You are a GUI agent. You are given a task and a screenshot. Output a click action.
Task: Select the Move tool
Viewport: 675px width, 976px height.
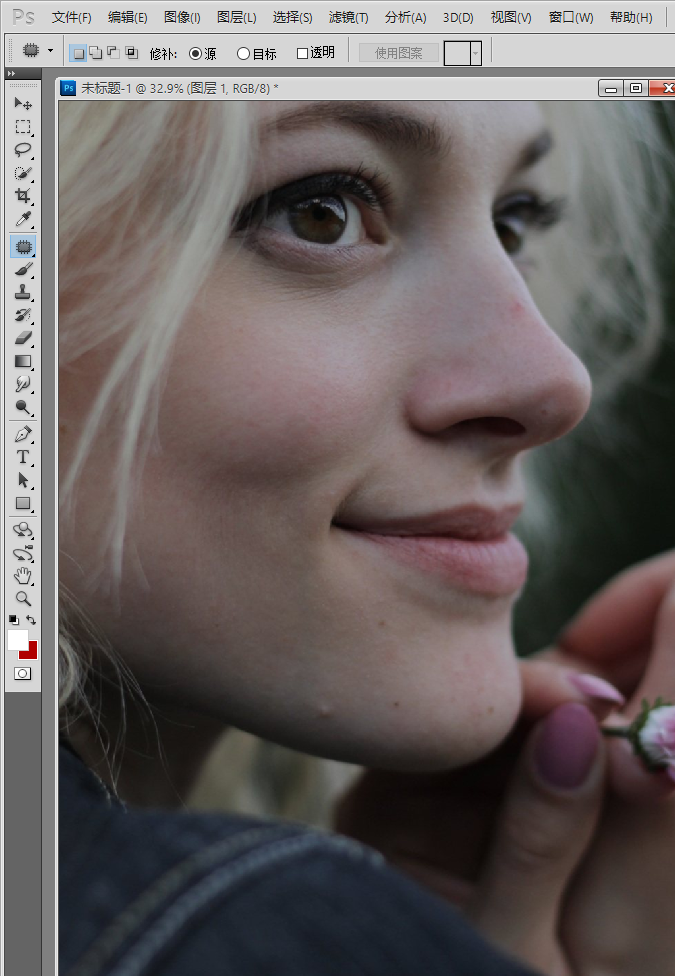point(23,103)
